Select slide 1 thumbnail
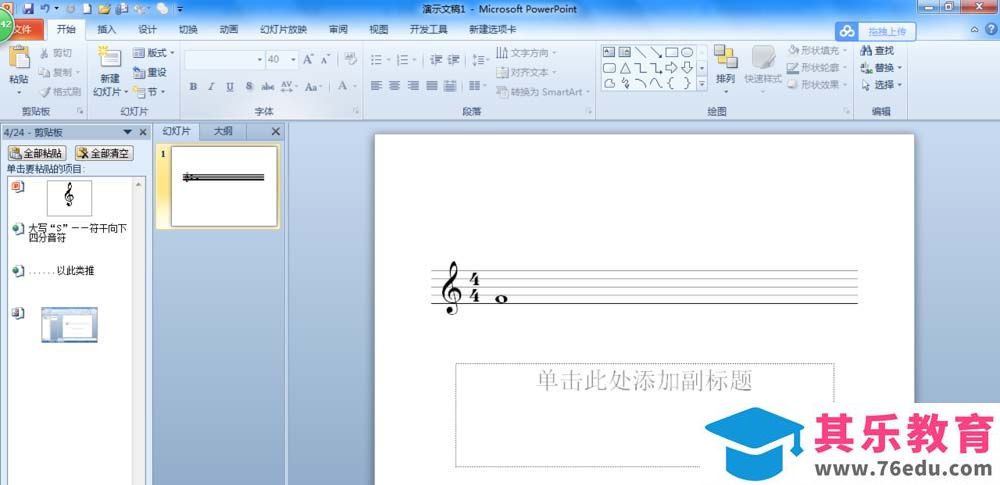The image size is (1000, 485). pyautogui.click(x=224, y=186)
